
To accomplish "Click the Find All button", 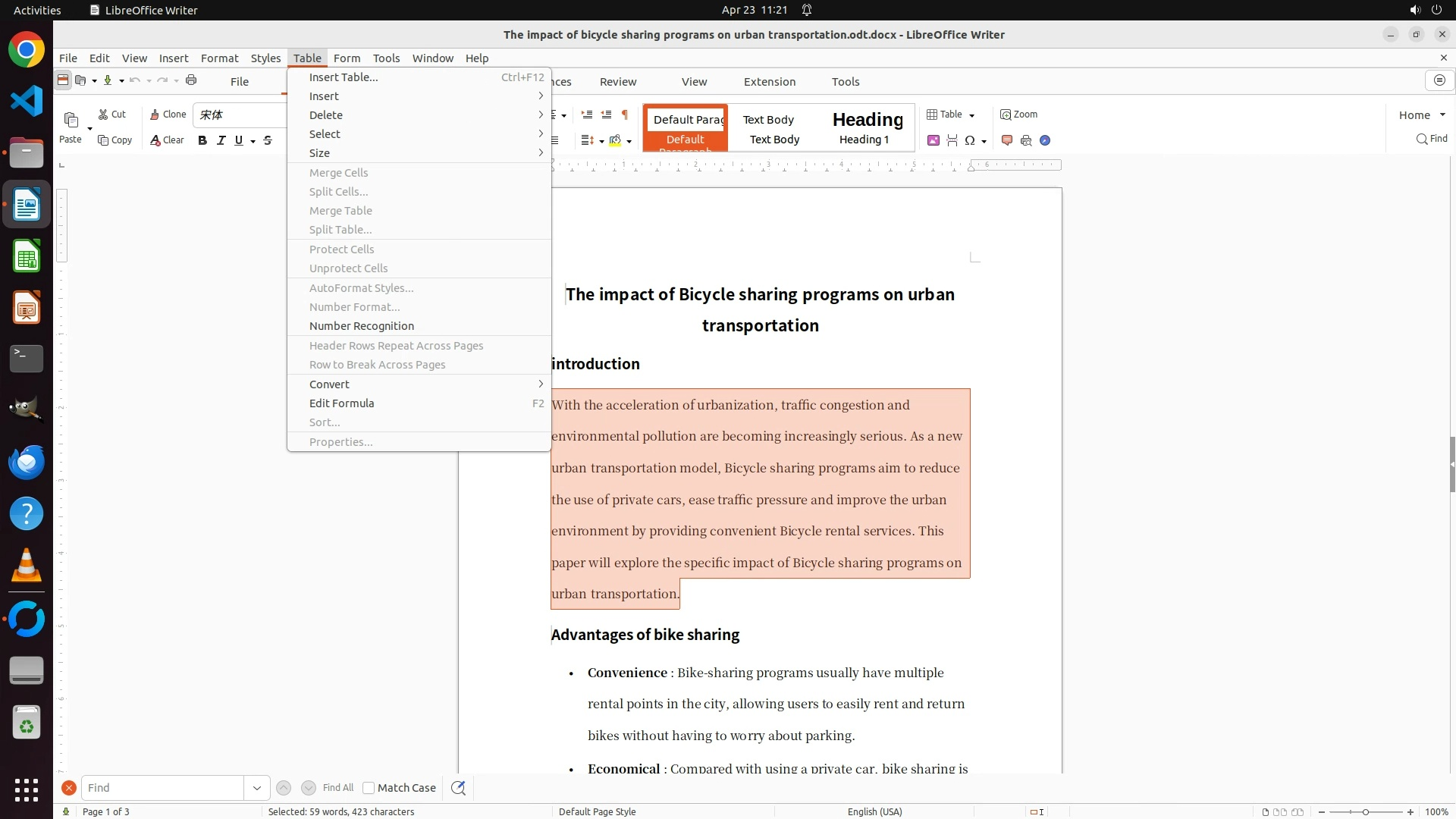I will tap(337, 788).
